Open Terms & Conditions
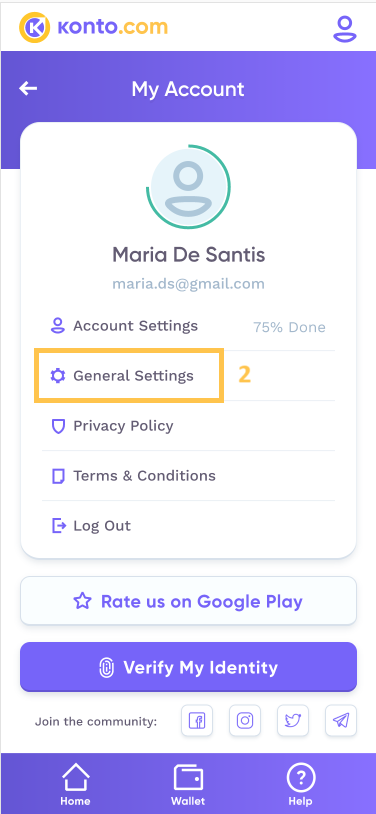 tap(188, 476)
